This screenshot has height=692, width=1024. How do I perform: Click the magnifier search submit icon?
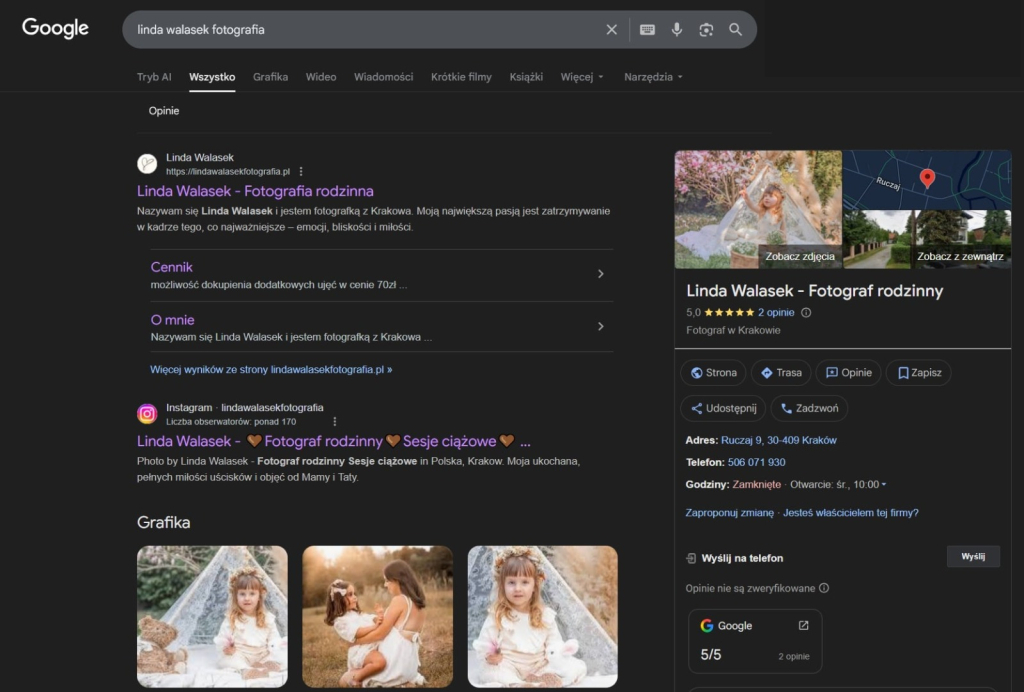[736, 30]
